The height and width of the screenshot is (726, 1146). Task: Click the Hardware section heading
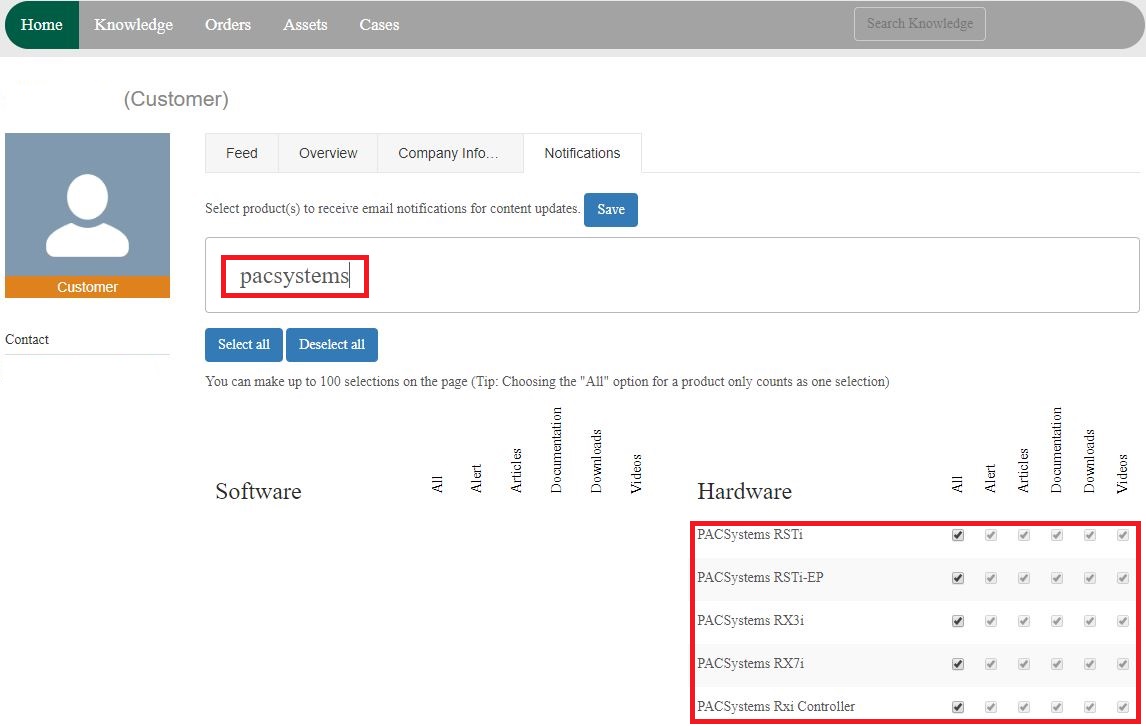click(x=745, y=491)
